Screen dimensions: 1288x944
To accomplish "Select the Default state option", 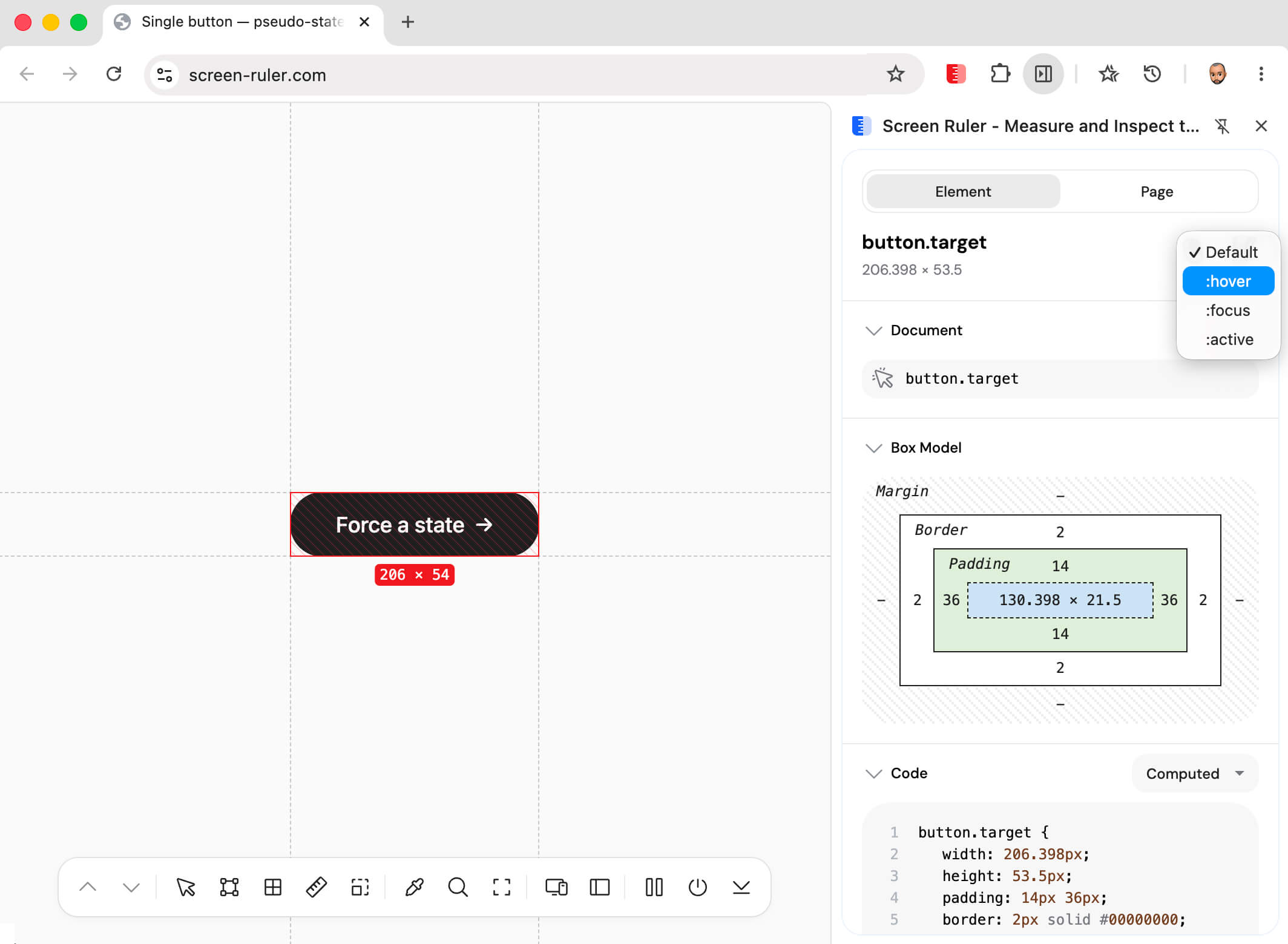I will pyautogui.click(x=1229, y=252).
